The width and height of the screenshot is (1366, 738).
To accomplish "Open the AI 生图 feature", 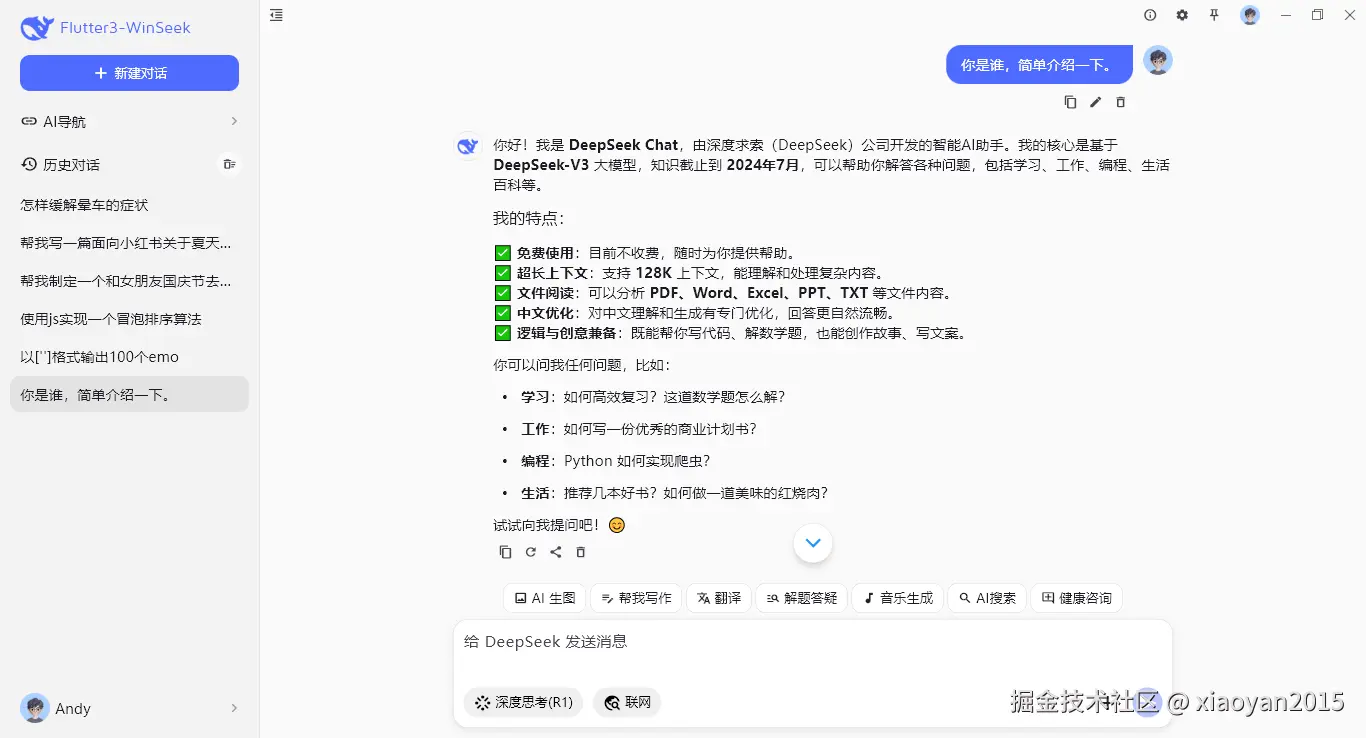I will tap(544, 597).
